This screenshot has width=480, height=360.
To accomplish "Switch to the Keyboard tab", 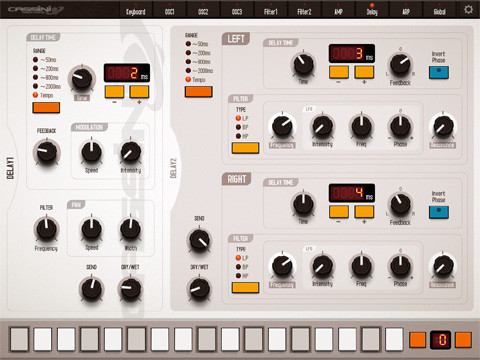I will (136, 10).
